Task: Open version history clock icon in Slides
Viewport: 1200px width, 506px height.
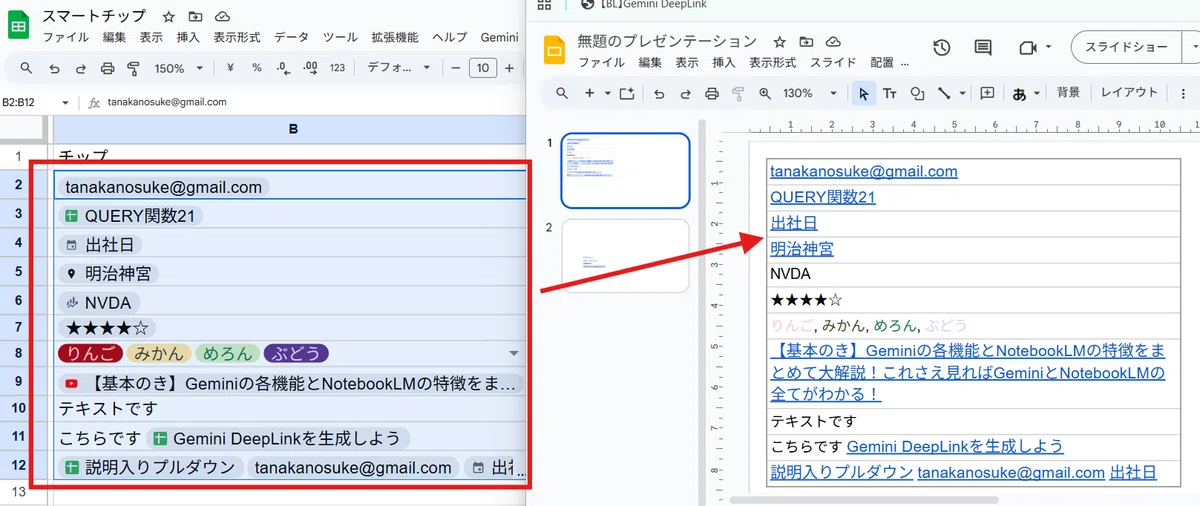Action: point(941,48)
